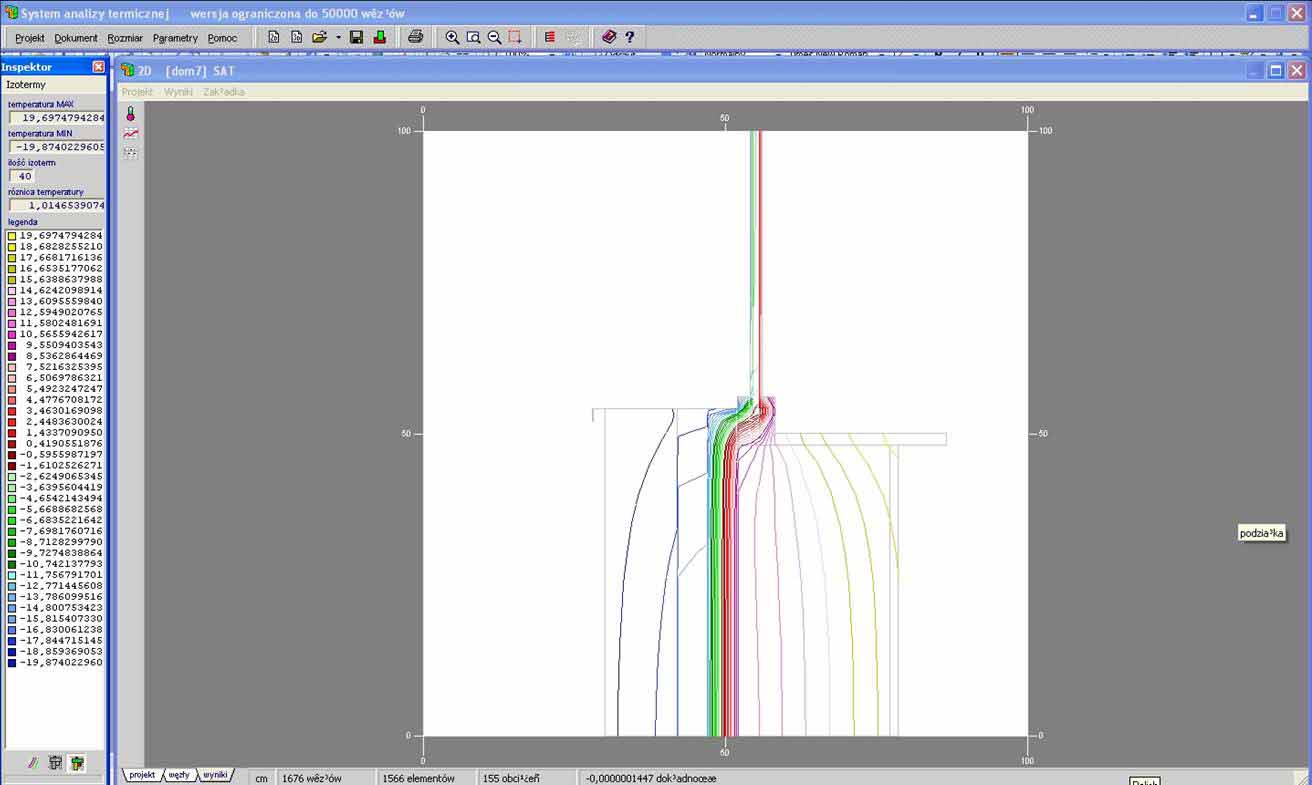Switch to the wyniki tab
This screenshot has height=785, width=1312.
pos(215,775)
